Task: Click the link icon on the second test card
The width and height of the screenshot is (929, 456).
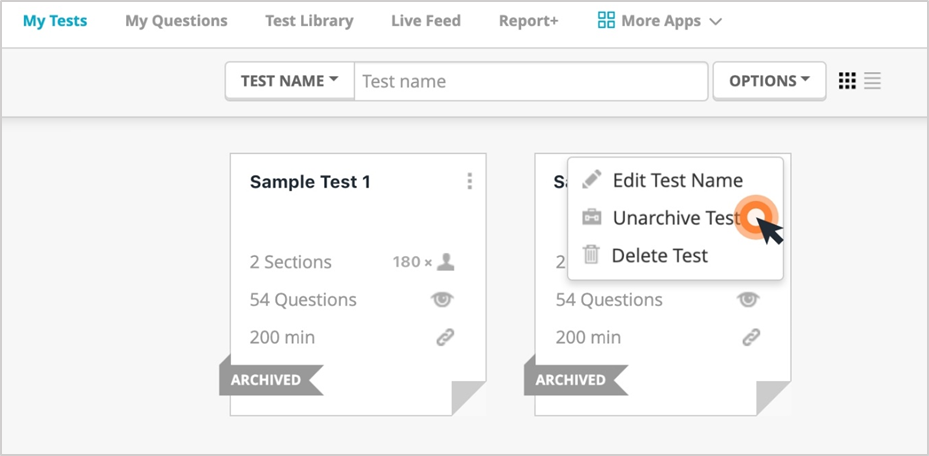Action: pos(751,338)
